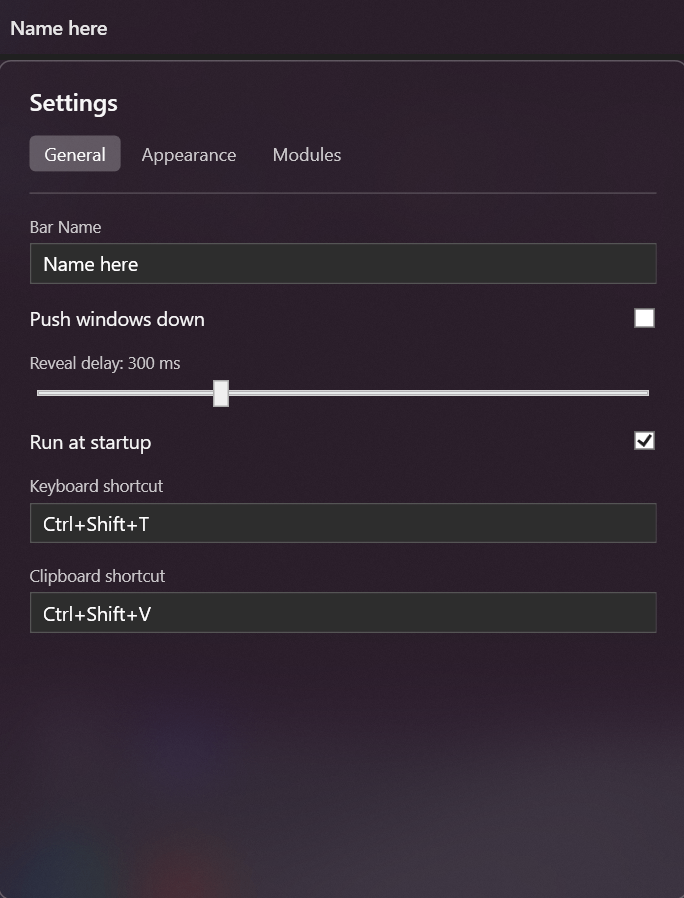
Task: Click the "Bar Name" field label
Action: coord(65,227)
